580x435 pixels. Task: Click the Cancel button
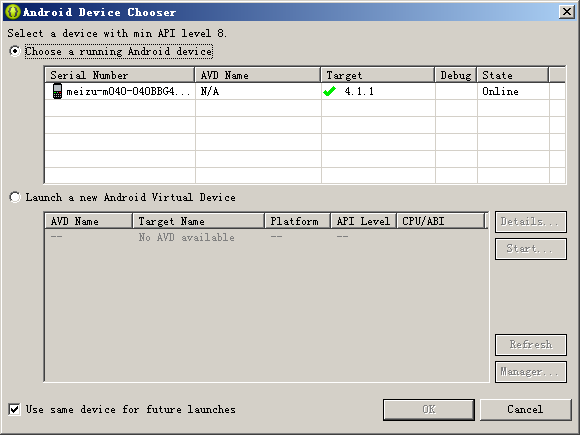point(525,409)
